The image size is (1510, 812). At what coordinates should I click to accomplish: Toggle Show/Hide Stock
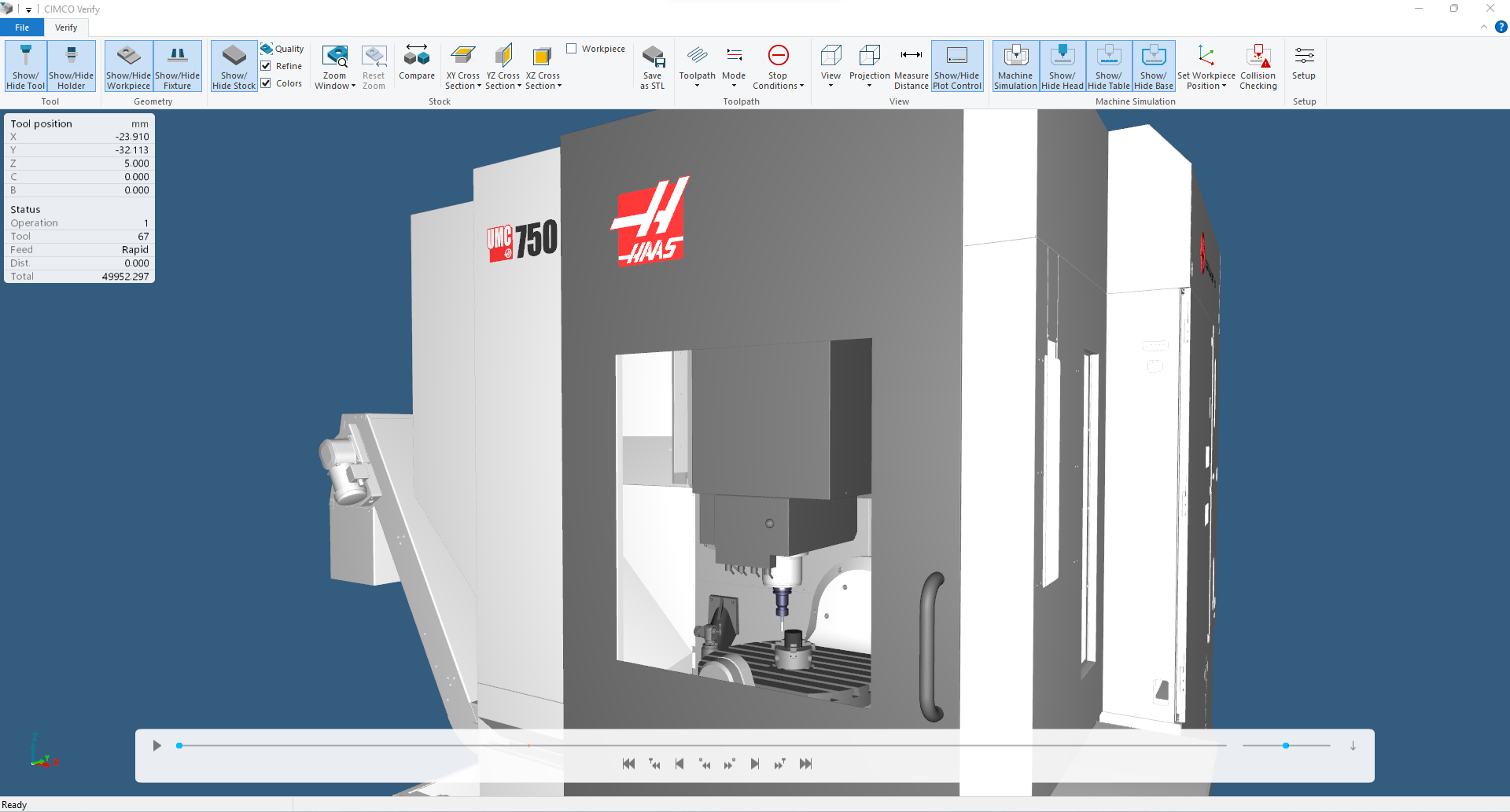click(234, 66)
